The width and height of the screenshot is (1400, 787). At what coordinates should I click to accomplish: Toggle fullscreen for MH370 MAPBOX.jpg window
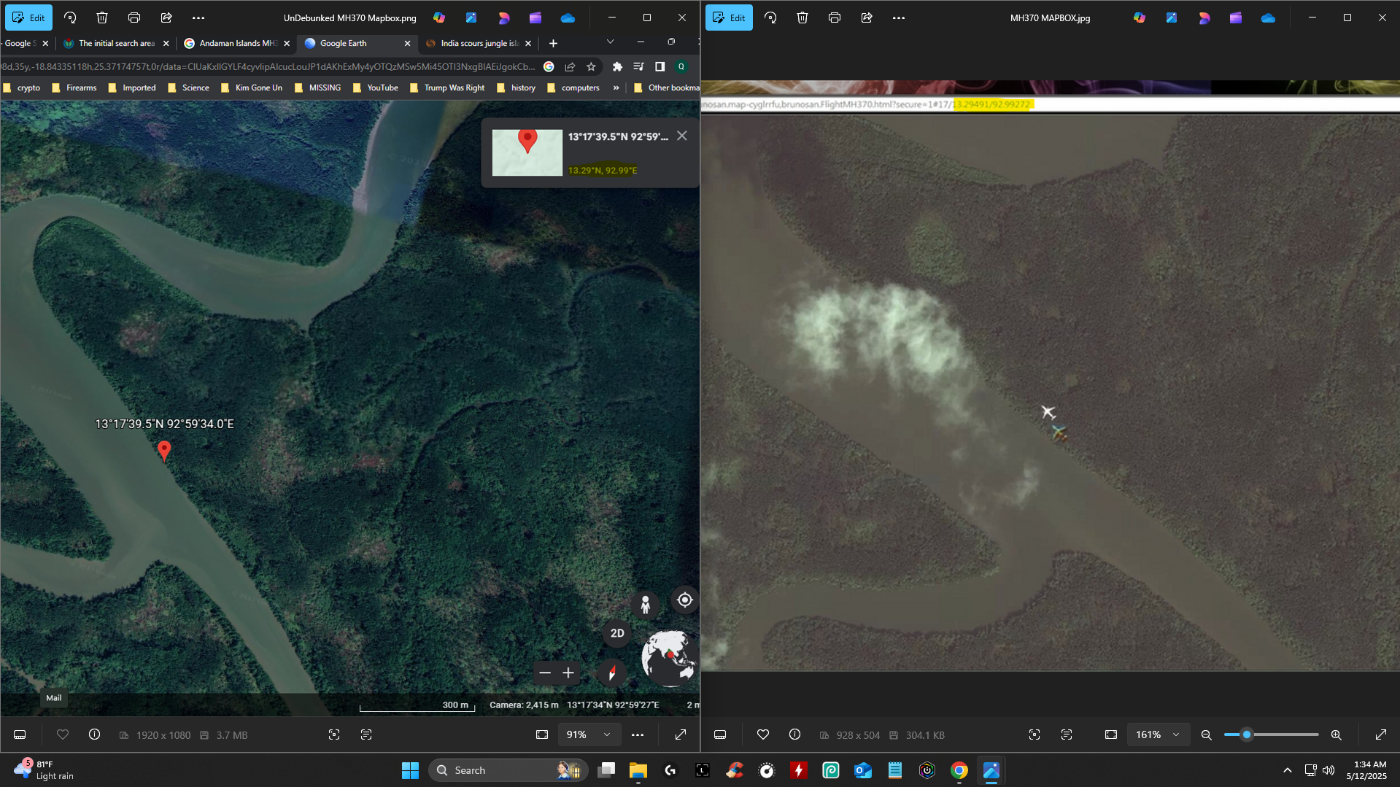tap(1380, 735)
